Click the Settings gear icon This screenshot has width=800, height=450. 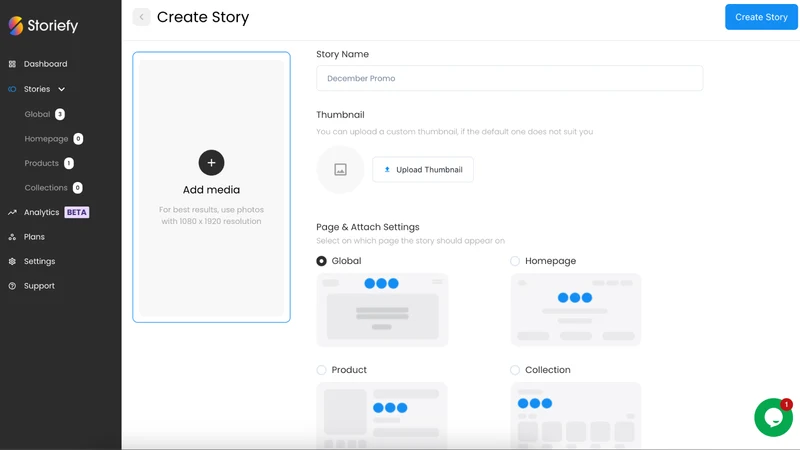pyautogui.click(x=12, y=261)
